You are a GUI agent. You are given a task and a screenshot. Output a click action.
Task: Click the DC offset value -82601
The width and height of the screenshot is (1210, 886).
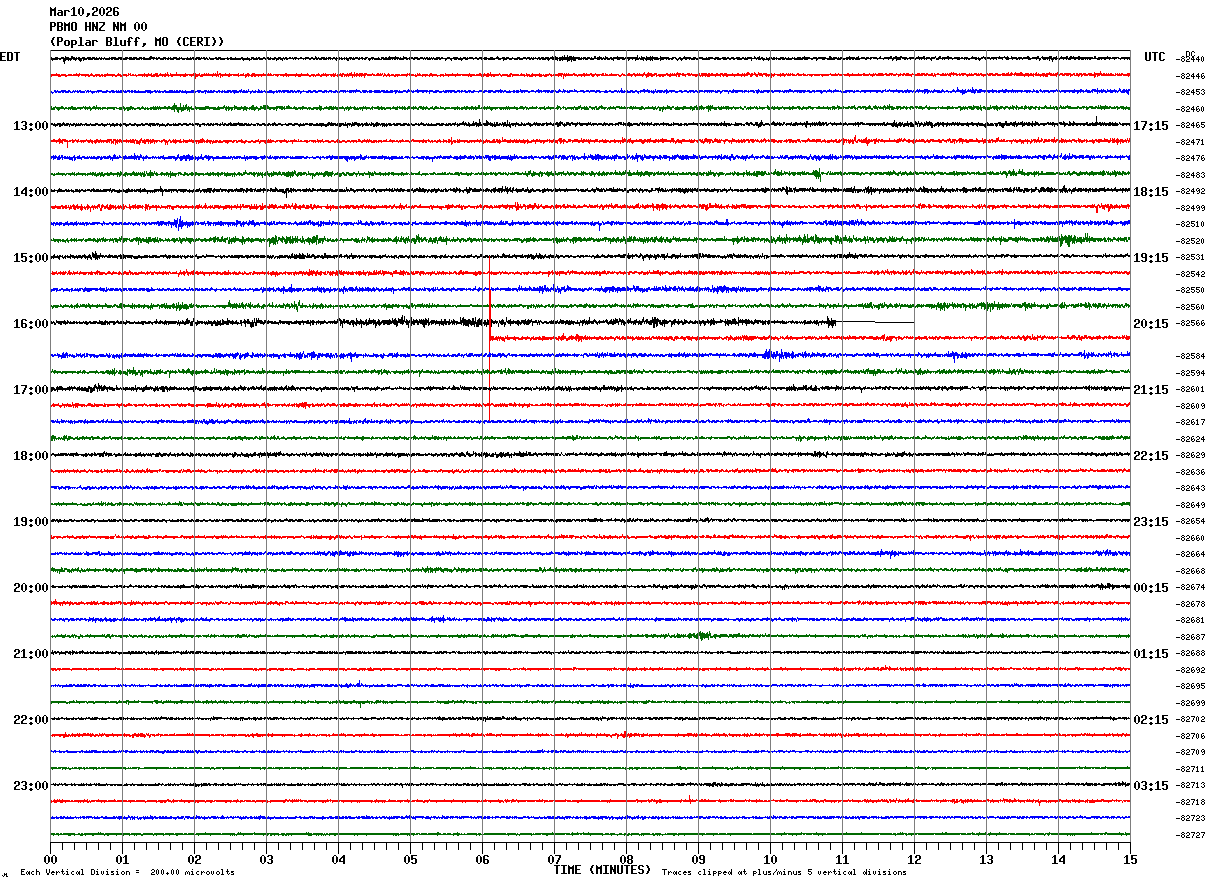(1191, 389)
